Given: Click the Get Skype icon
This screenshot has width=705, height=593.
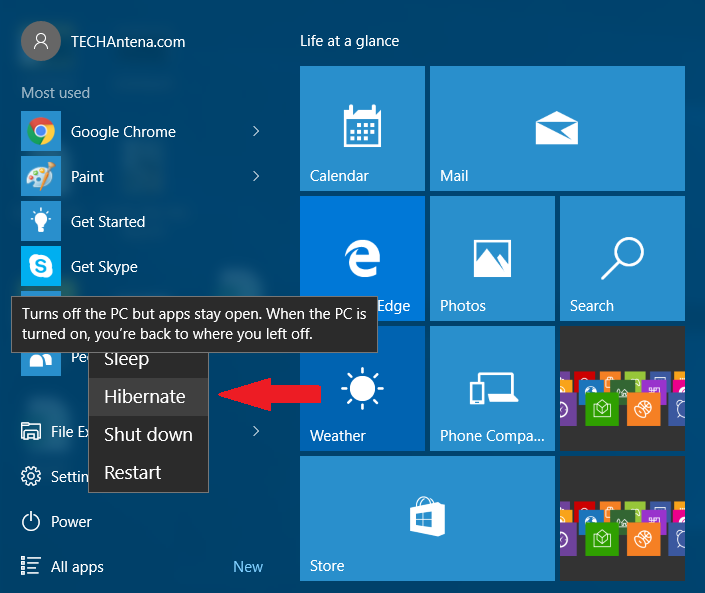Looking at the screenshot, I should 41,266.
